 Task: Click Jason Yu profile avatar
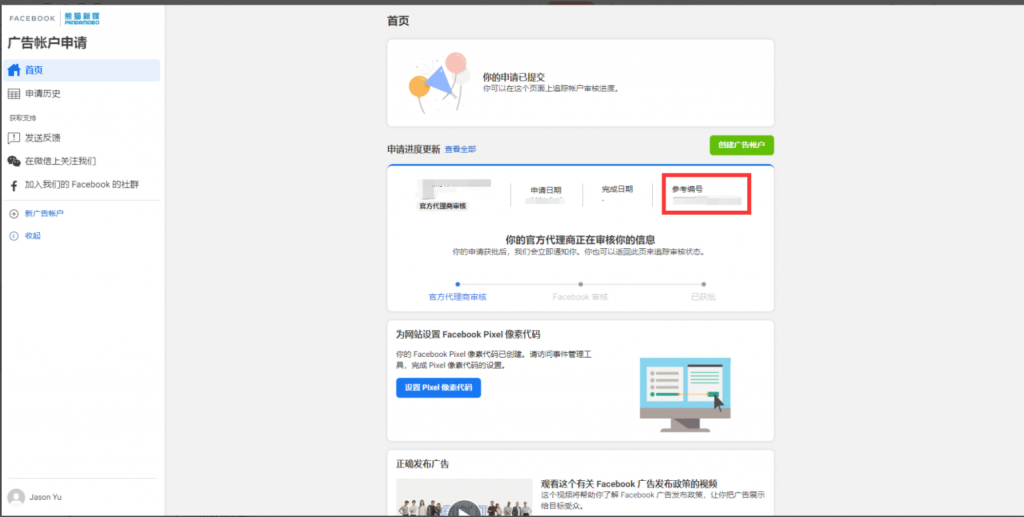tap(16, 497)
